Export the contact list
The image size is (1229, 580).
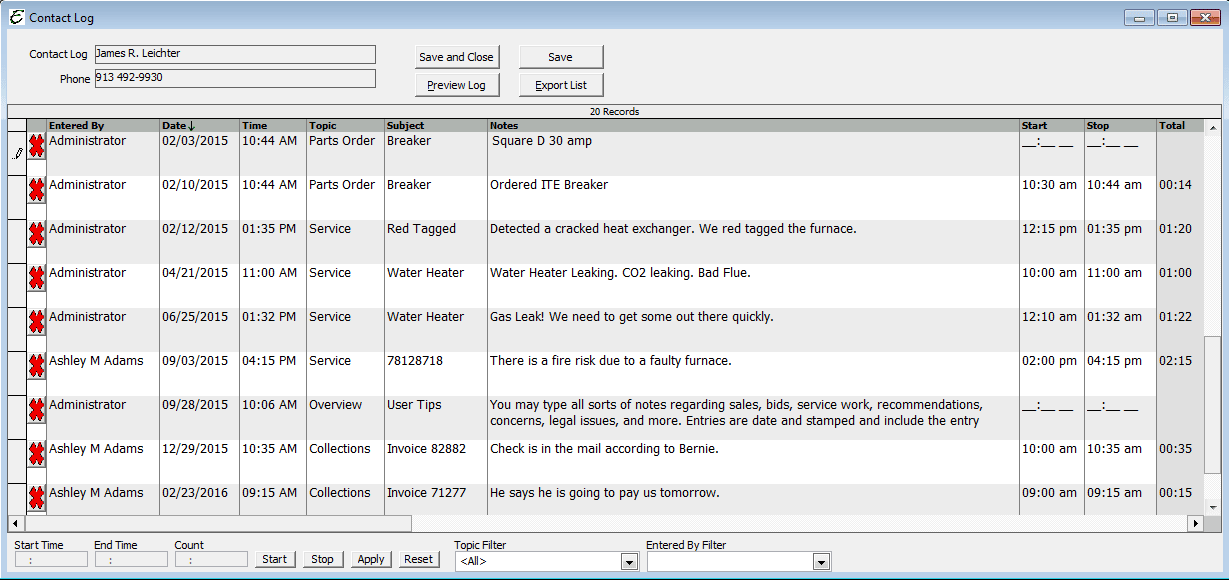[x=560, y=84]
